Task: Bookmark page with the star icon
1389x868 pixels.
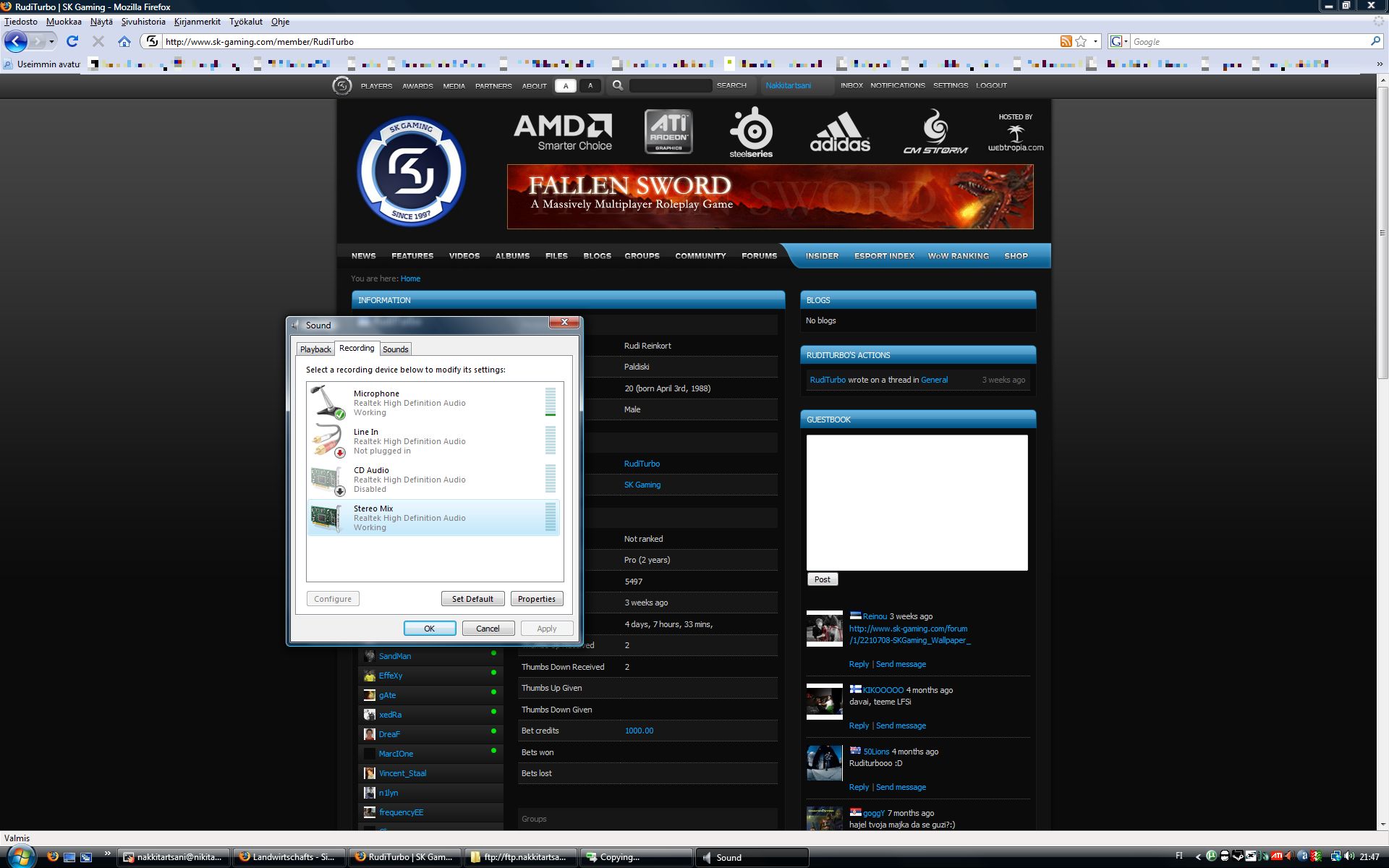Action: coord(1081,41)
